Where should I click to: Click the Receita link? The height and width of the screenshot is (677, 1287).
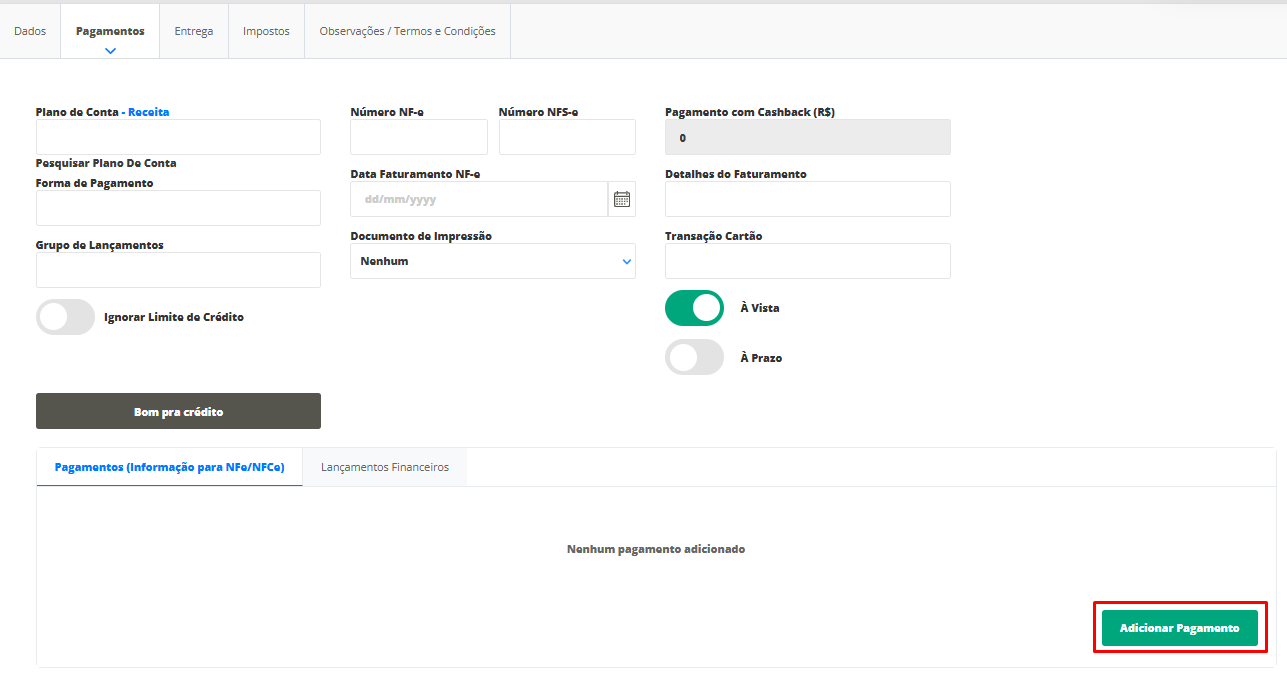pyautogui.click(x=149, y=112)
